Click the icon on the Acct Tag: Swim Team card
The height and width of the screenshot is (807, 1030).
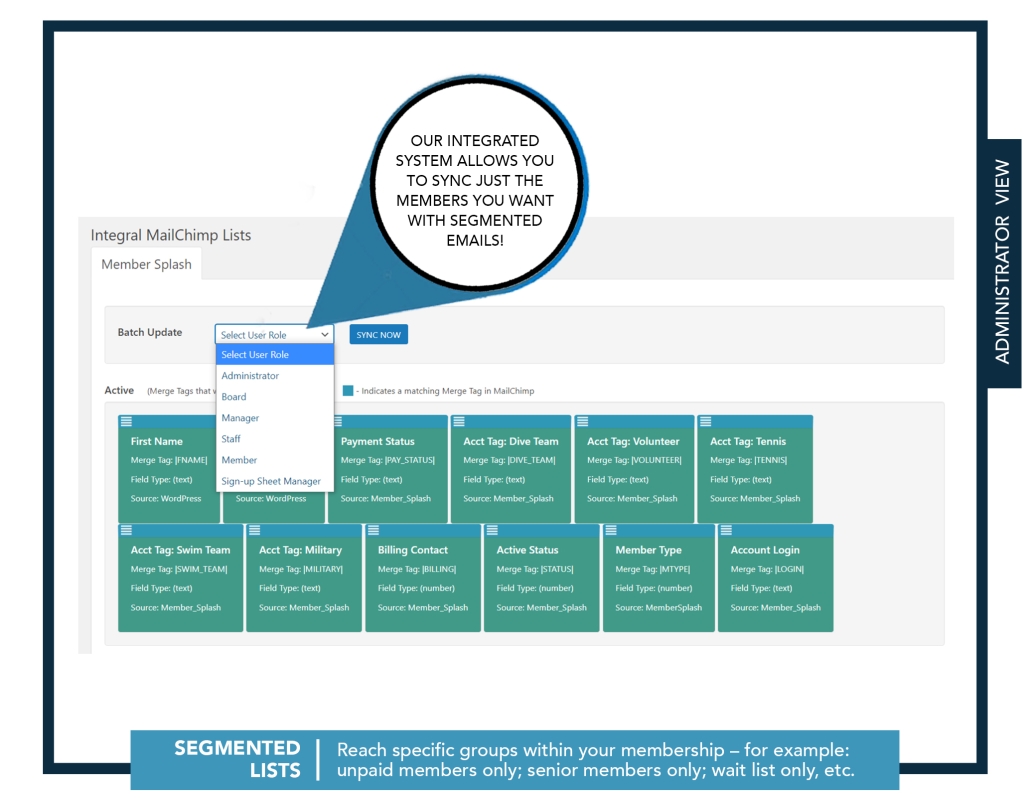pos(126,532)
